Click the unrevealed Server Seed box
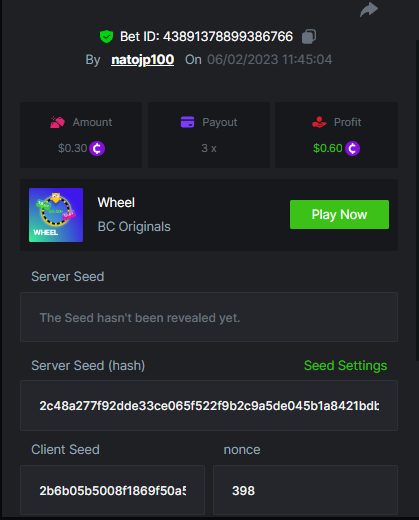The height and width of the screenshot is (520, 419). (209, 317)
